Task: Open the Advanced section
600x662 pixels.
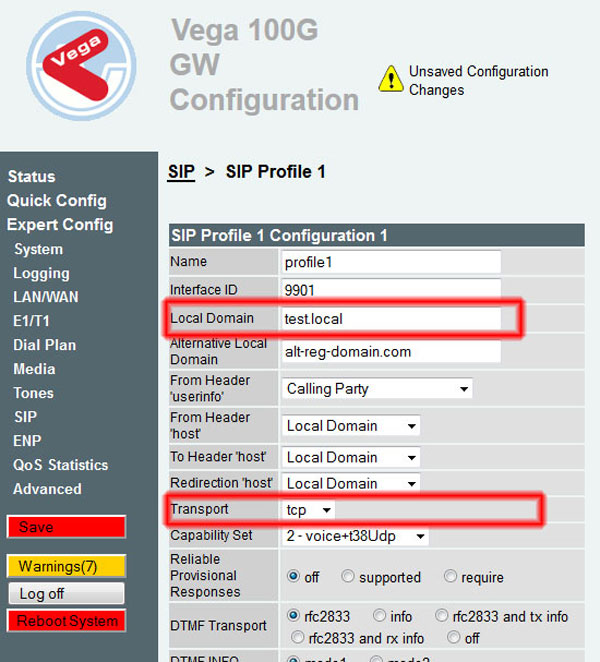Action: coord(47,489)
